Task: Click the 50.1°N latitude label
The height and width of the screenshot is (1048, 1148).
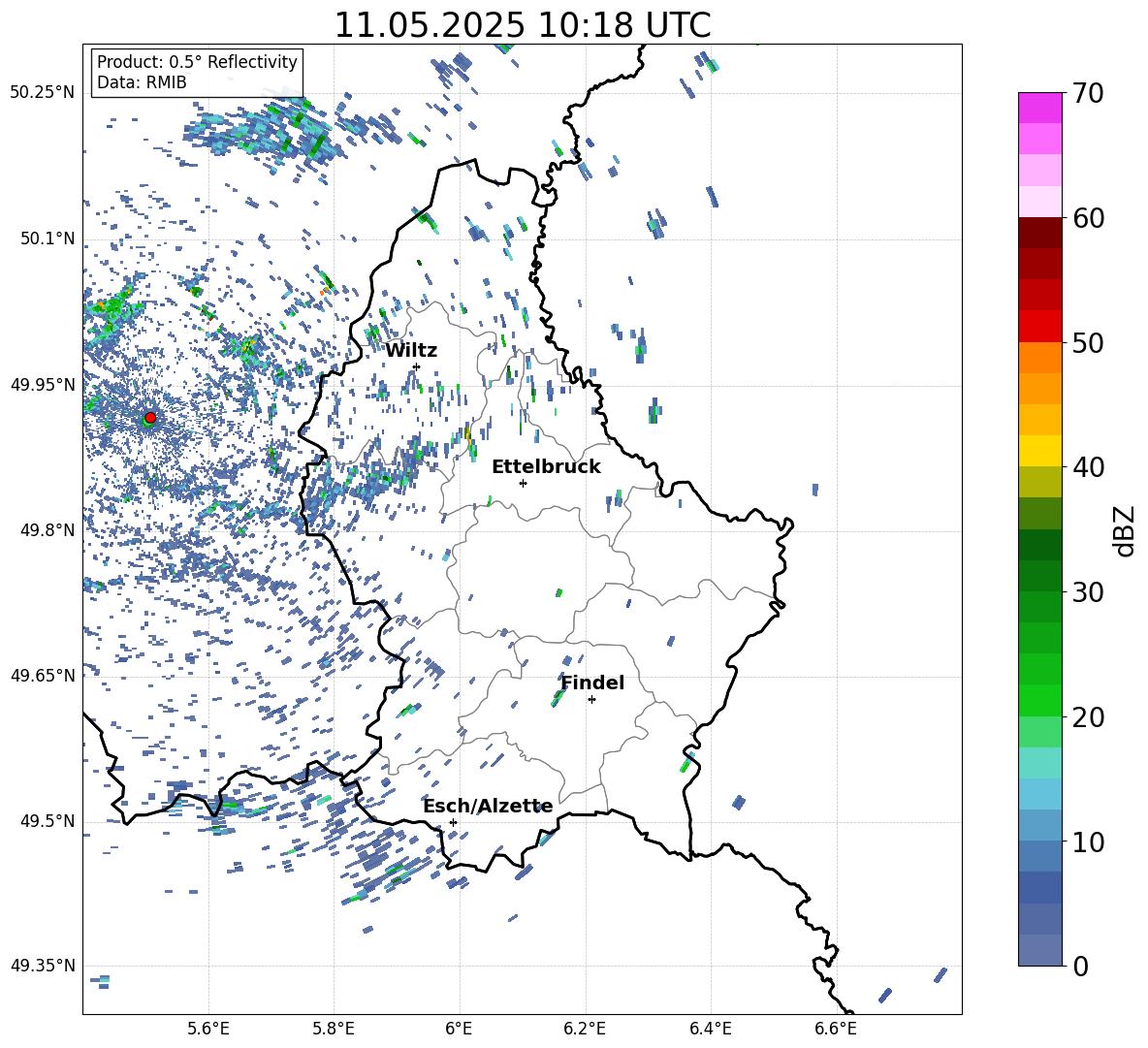Action: coord(48,238)
